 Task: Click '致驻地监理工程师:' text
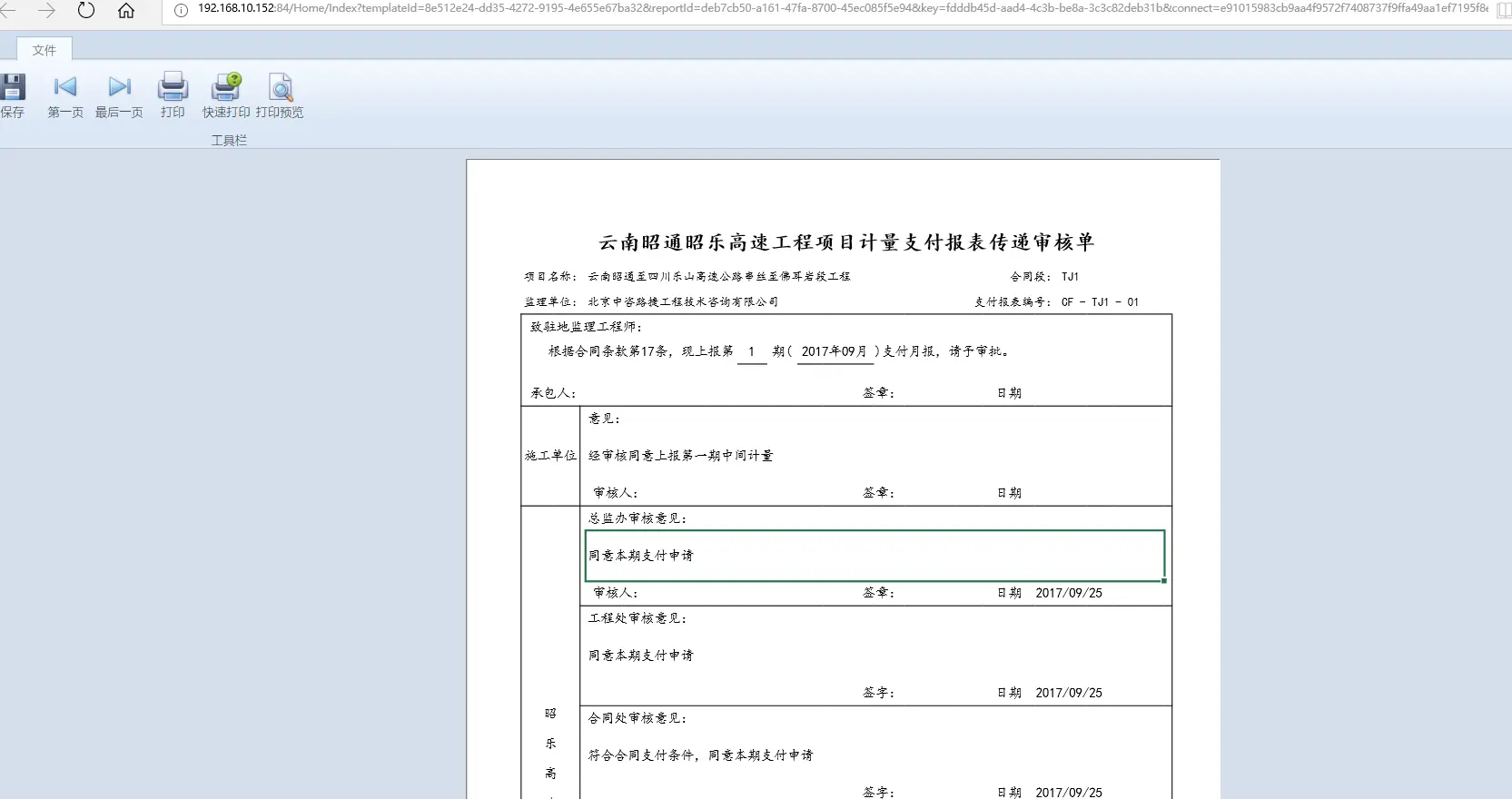(587, 327)
